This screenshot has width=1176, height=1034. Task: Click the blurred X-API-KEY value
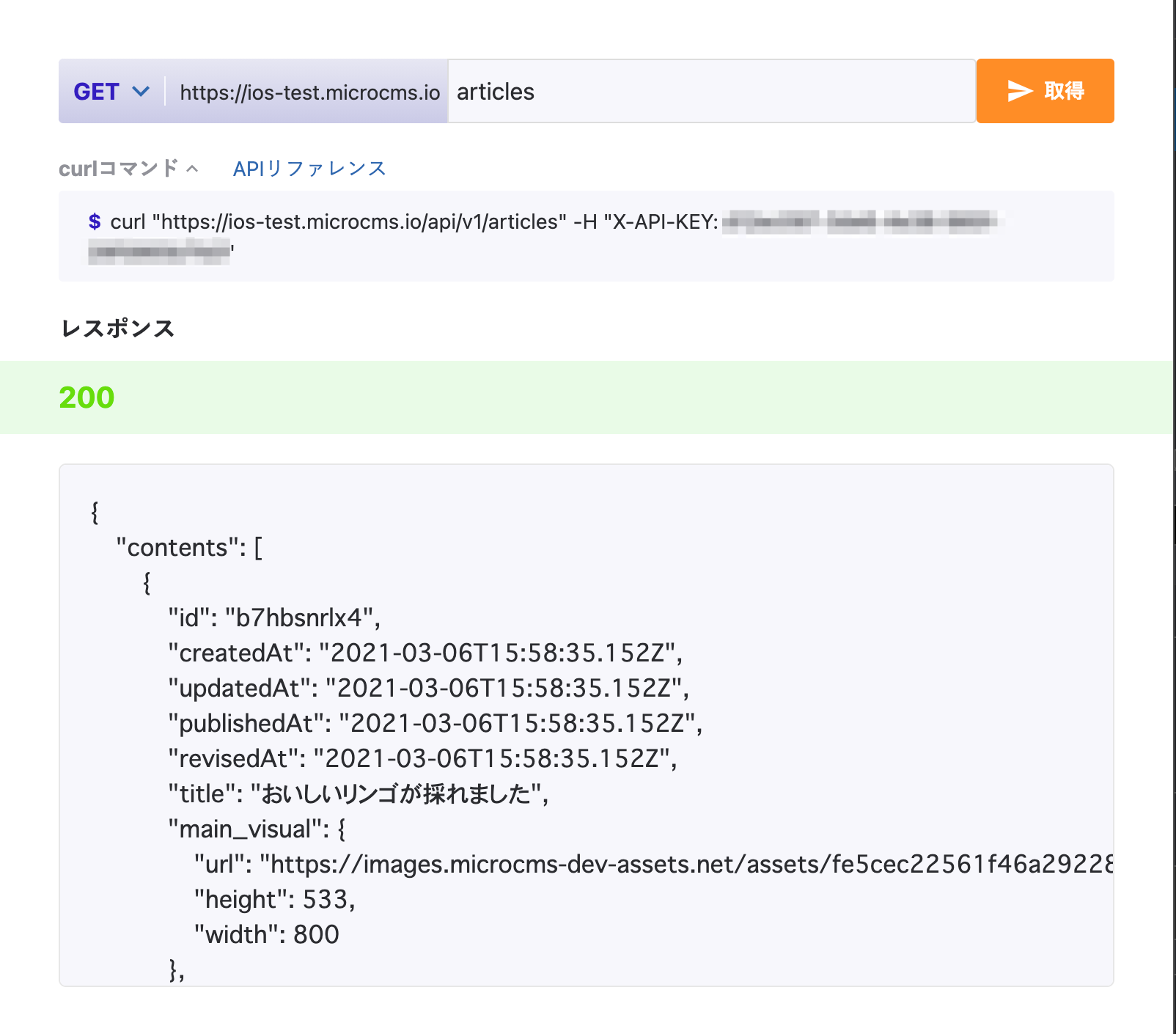(858, 221)
